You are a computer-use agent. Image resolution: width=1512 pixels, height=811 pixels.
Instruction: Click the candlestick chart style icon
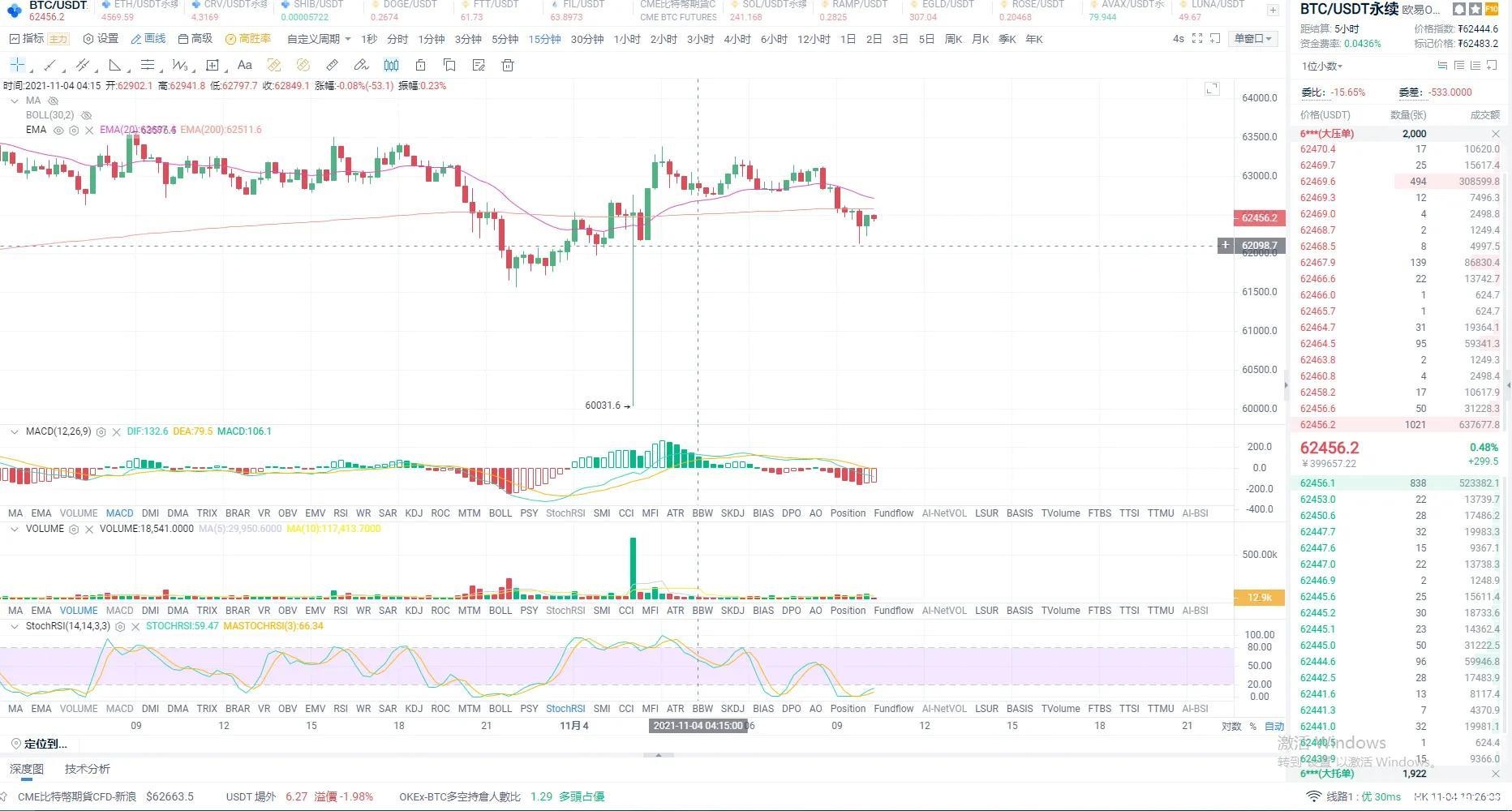[391, 65]
